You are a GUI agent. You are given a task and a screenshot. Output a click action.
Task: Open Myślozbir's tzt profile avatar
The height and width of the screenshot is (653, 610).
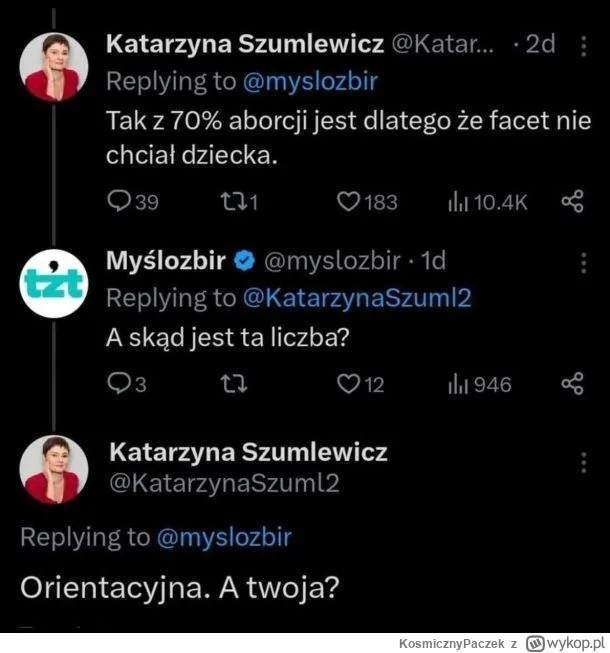pyautogui.click(x=55, y=284)
